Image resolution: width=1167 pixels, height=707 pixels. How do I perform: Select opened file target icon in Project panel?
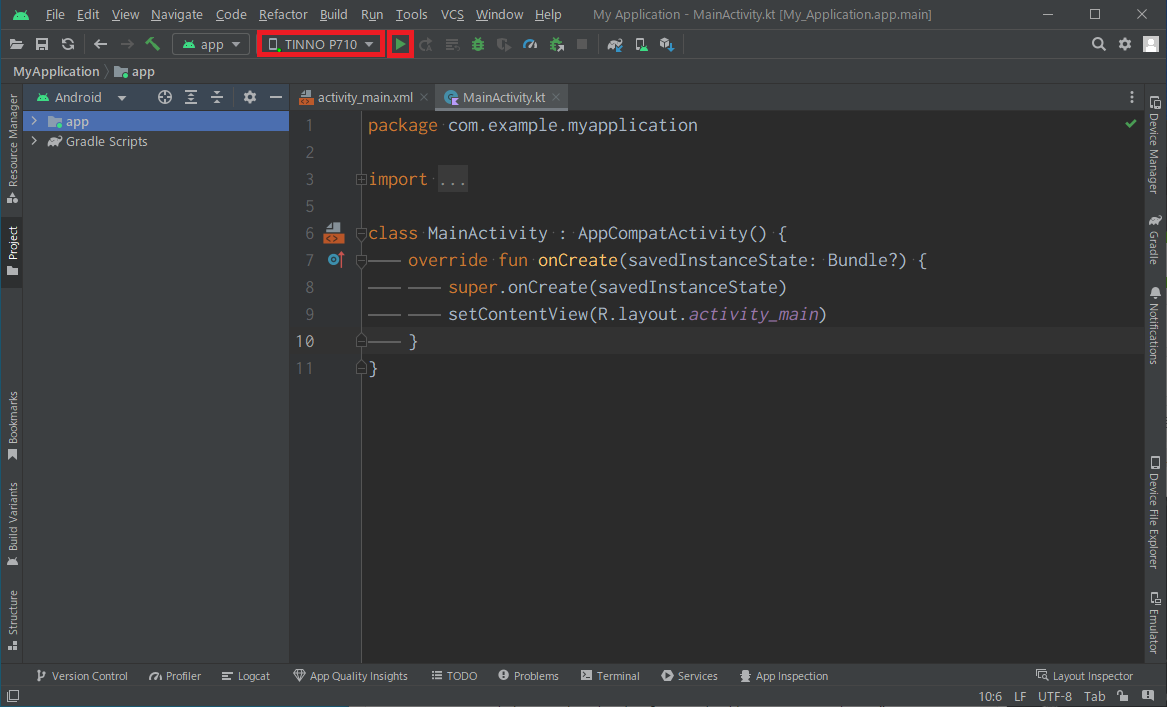point(165,97)
